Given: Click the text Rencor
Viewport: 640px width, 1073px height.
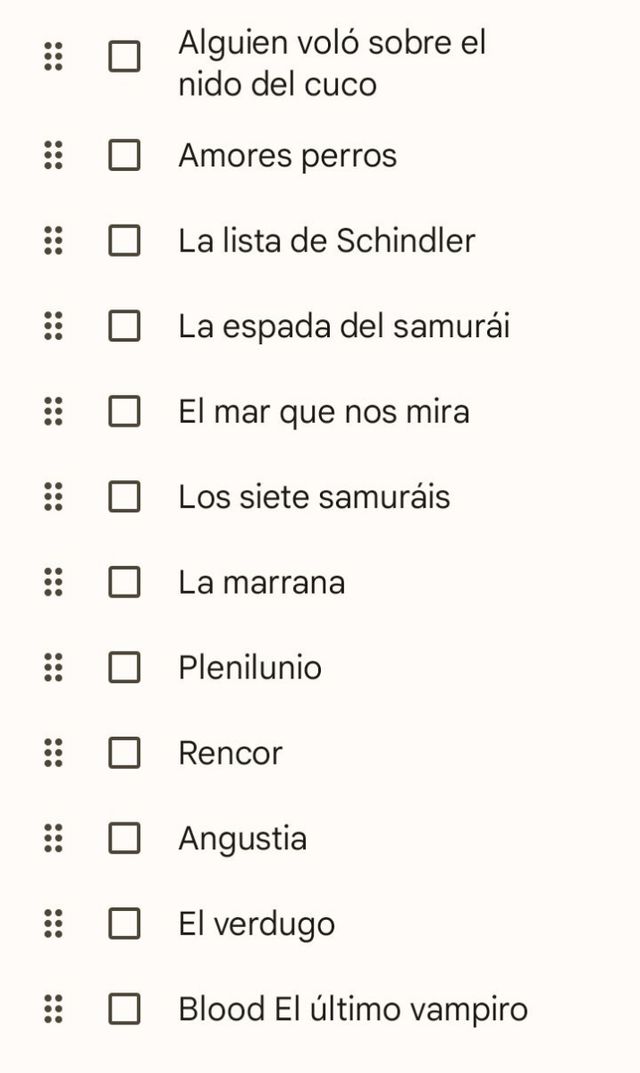Looking at the screenshot, I should (231, 753).
